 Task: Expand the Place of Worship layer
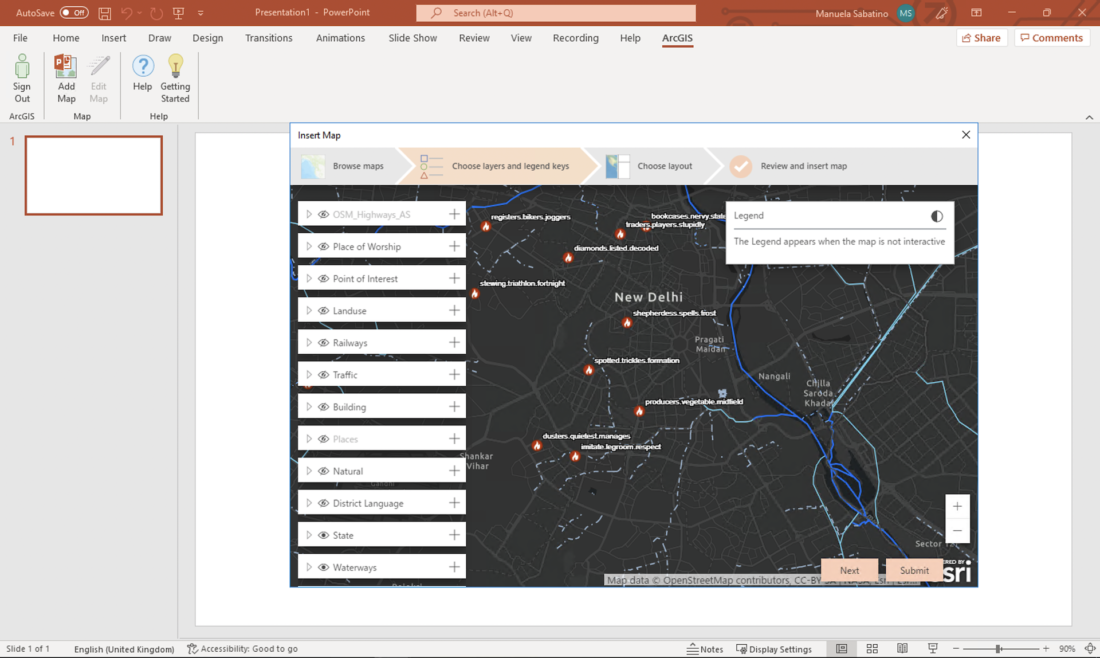point(309,246)
